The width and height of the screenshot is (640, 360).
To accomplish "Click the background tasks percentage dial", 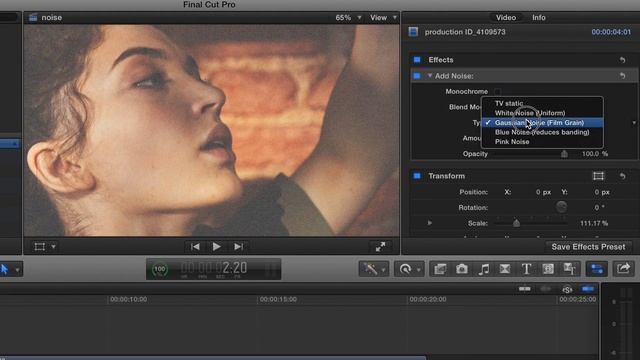I will pyautogui.click(x=160, y=269).
